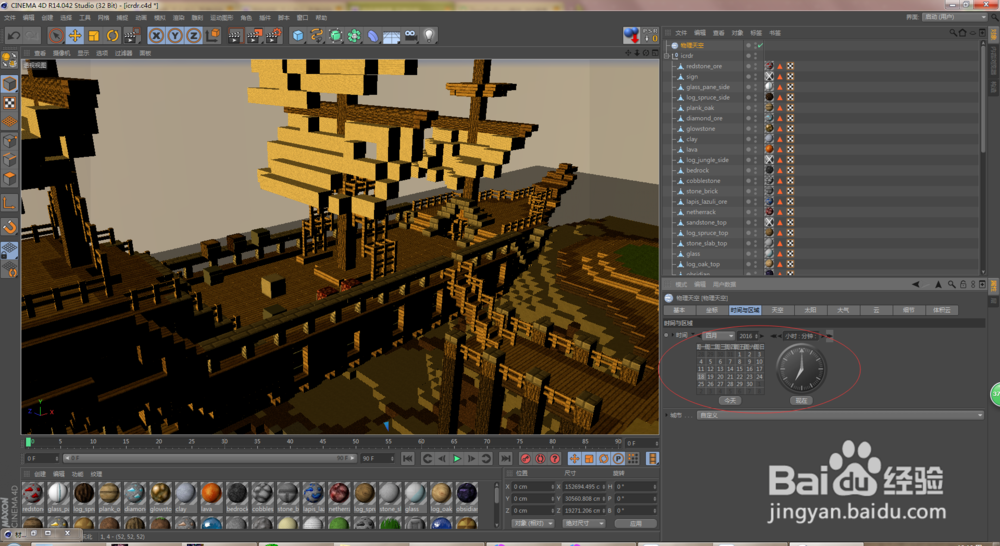This screenshot has height=546, width=1000.
Task: Select the Rotate tool
Action: [x=112, y=36]
